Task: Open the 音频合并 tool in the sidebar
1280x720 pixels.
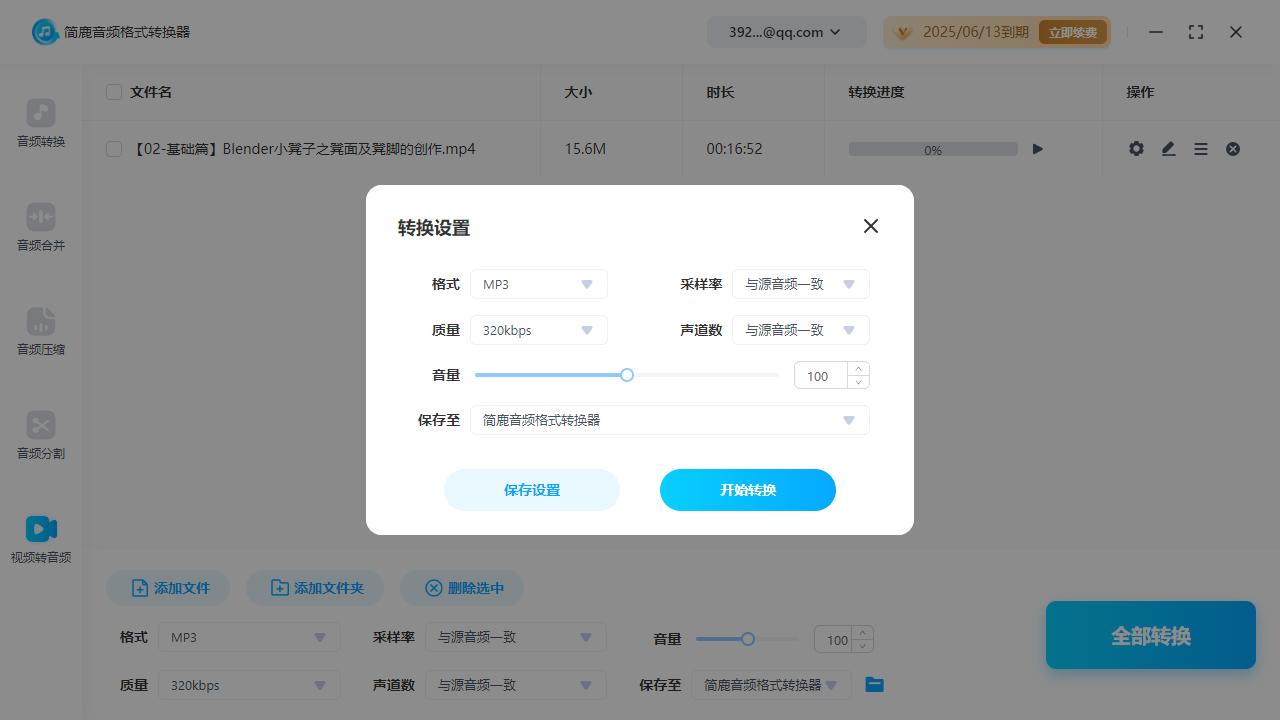Action: 40,228
